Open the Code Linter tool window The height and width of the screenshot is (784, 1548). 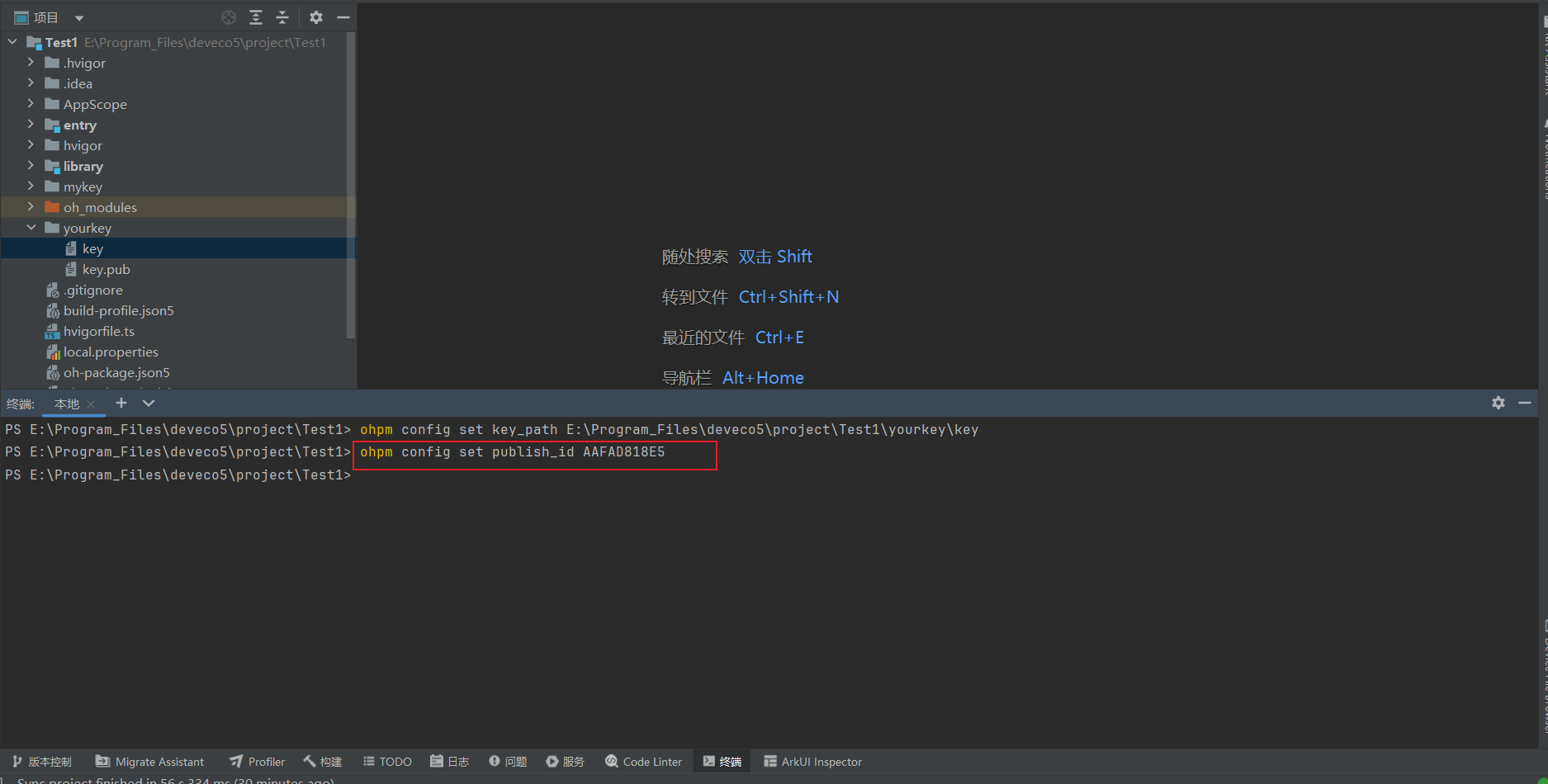(644, 762)
